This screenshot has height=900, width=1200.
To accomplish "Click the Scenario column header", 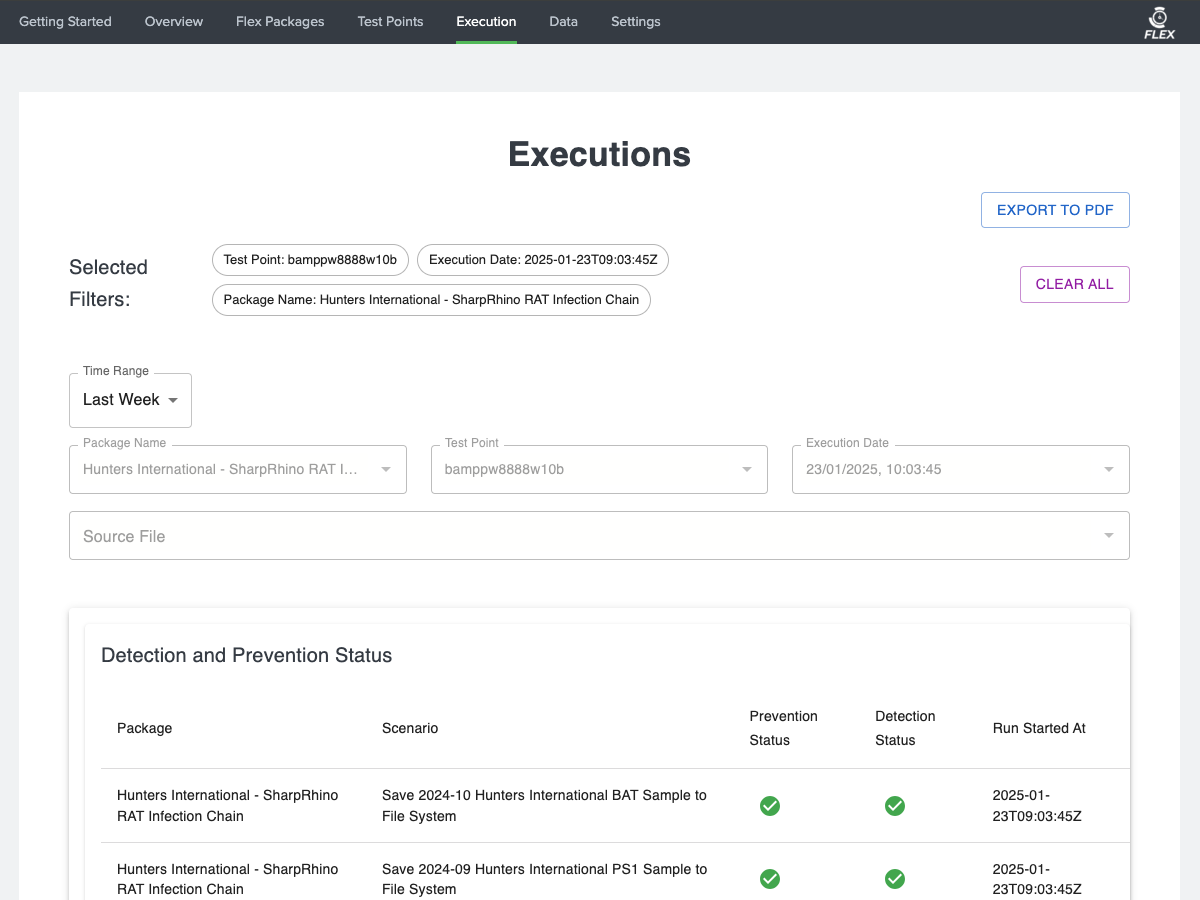I will pos(410,728).
